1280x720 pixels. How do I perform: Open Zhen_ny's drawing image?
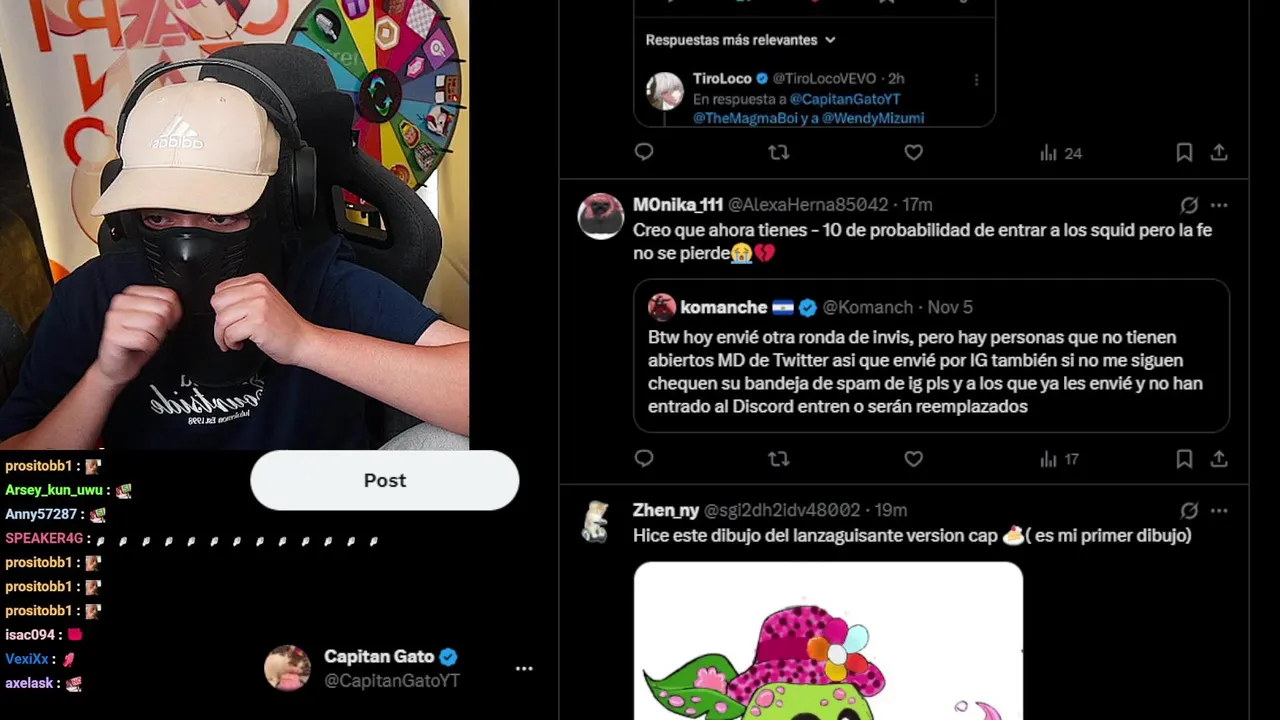pyautogui.click(x=828, y=640)
